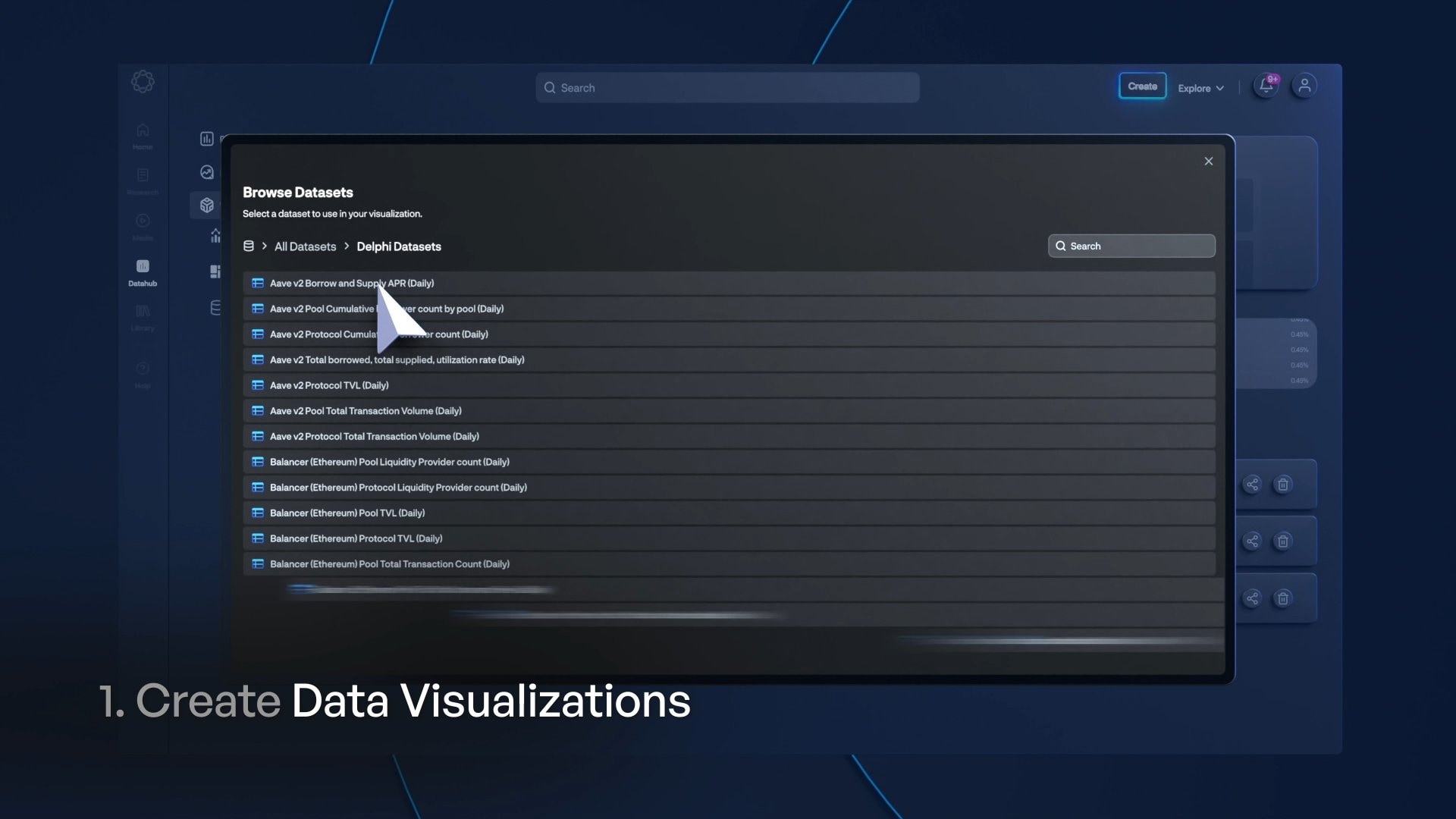Select Aave v2 Protocol TVL (Daily)
The height and width of the screenshot is (819, 1456).
729,385
